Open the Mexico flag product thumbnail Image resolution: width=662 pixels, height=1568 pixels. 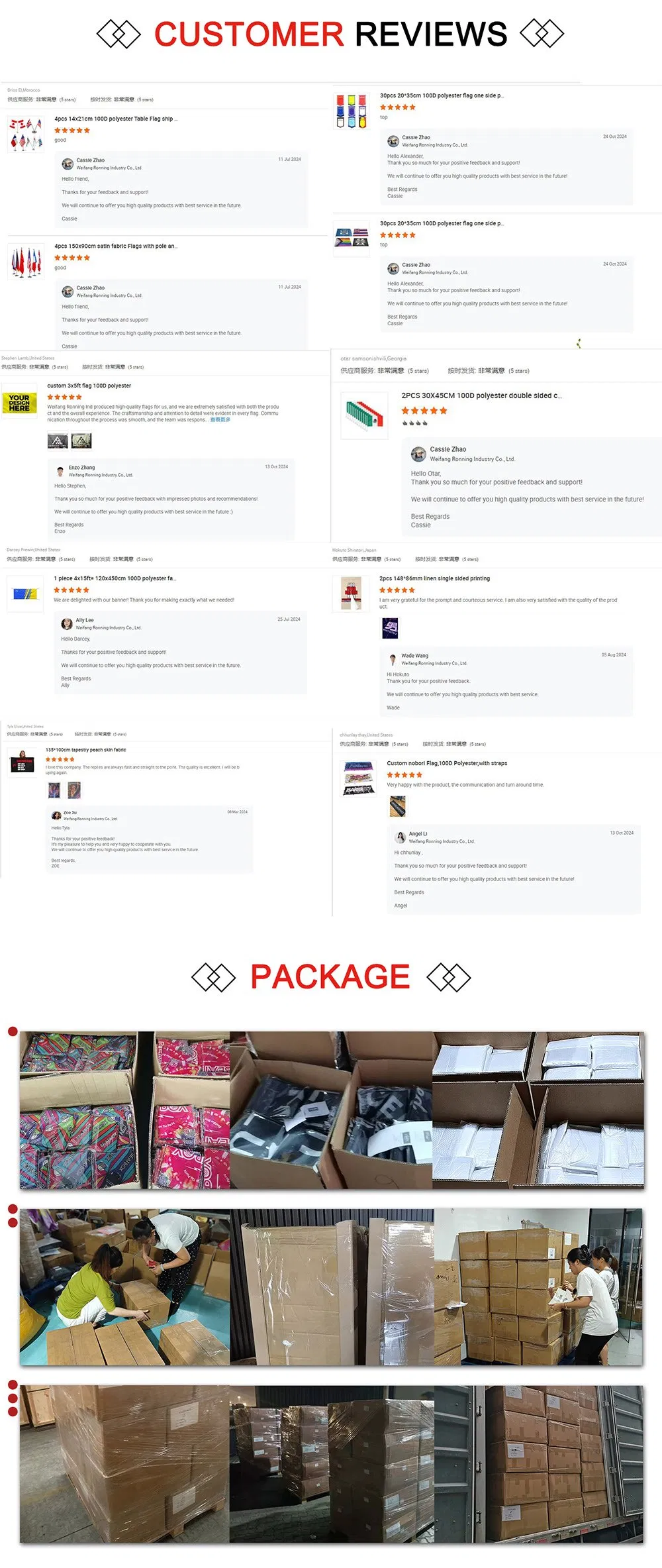(x=364, y=415)
